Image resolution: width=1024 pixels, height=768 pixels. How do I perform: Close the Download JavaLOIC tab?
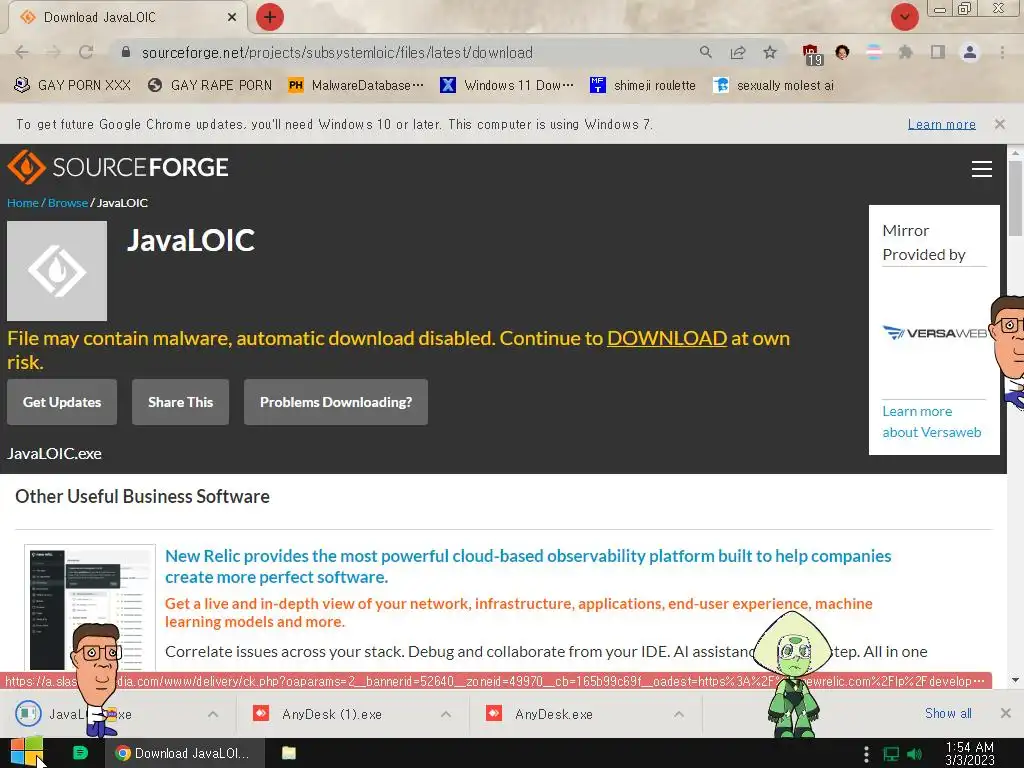(x=232, y=17)
